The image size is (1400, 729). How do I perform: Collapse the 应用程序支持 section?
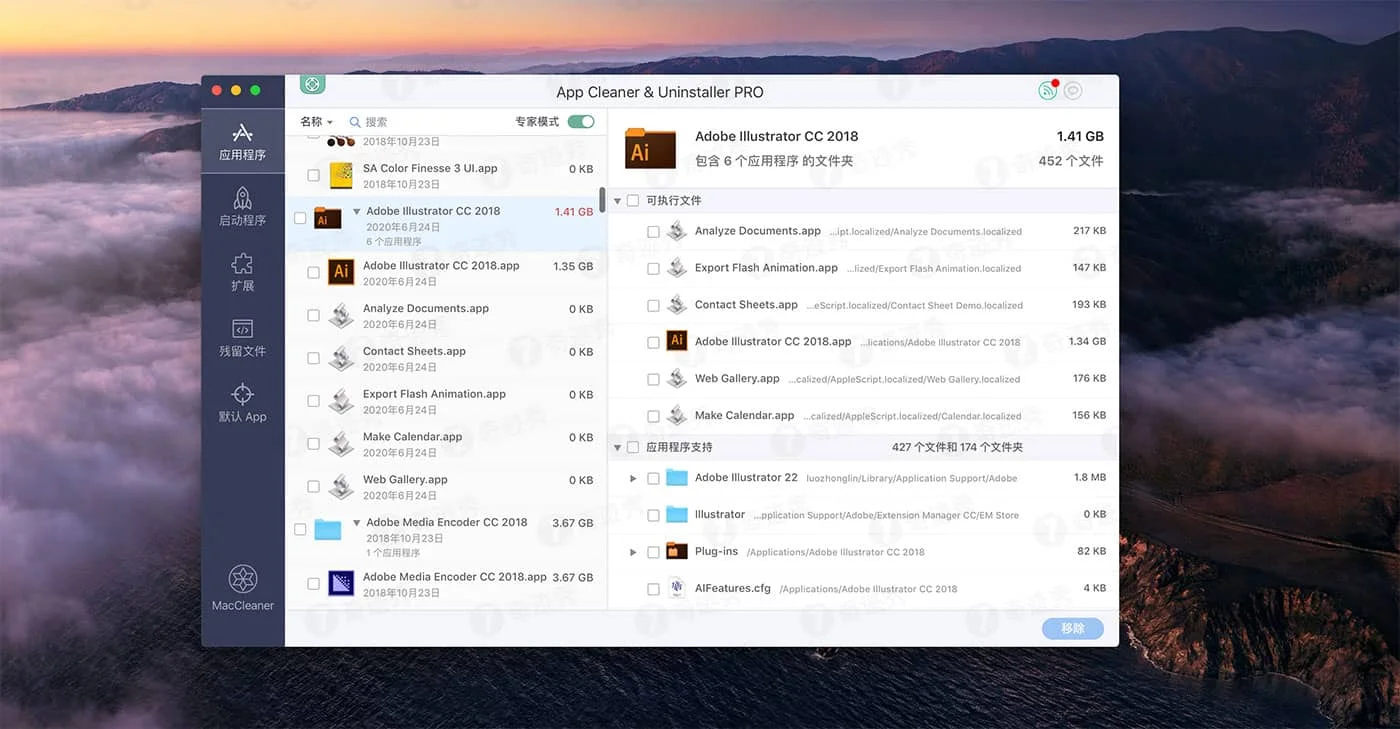pyautogui.click(x=617, y=447)
